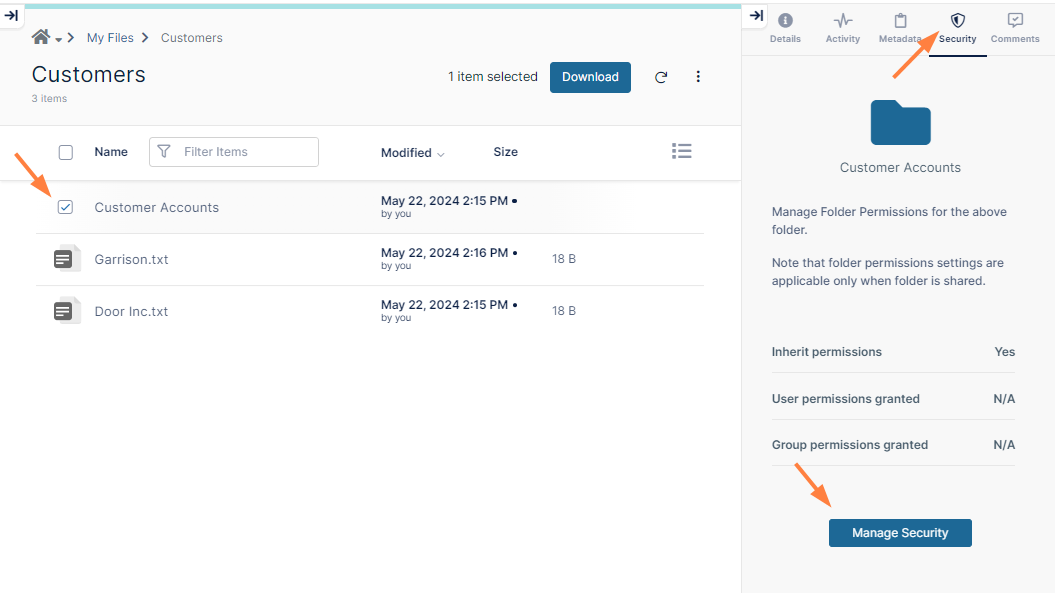This screenshot has width=1055, height=593.
Task: Open the three-dot more options menu
Action: pos(698,77)
